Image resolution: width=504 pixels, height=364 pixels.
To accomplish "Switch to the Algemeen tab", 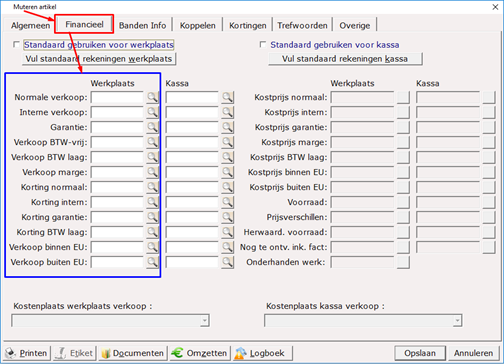I will pos(30,25).
